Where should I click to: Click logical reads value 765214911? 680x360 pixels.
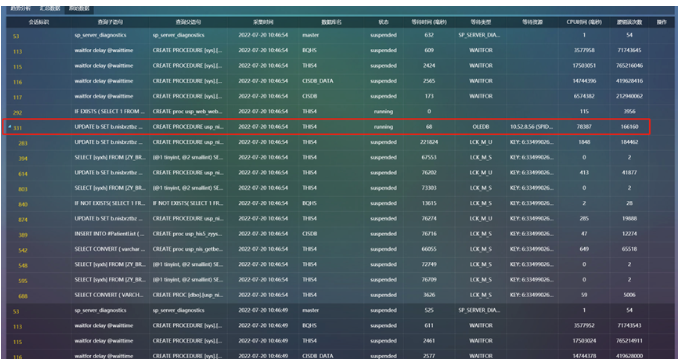click(x=629, y=341)
